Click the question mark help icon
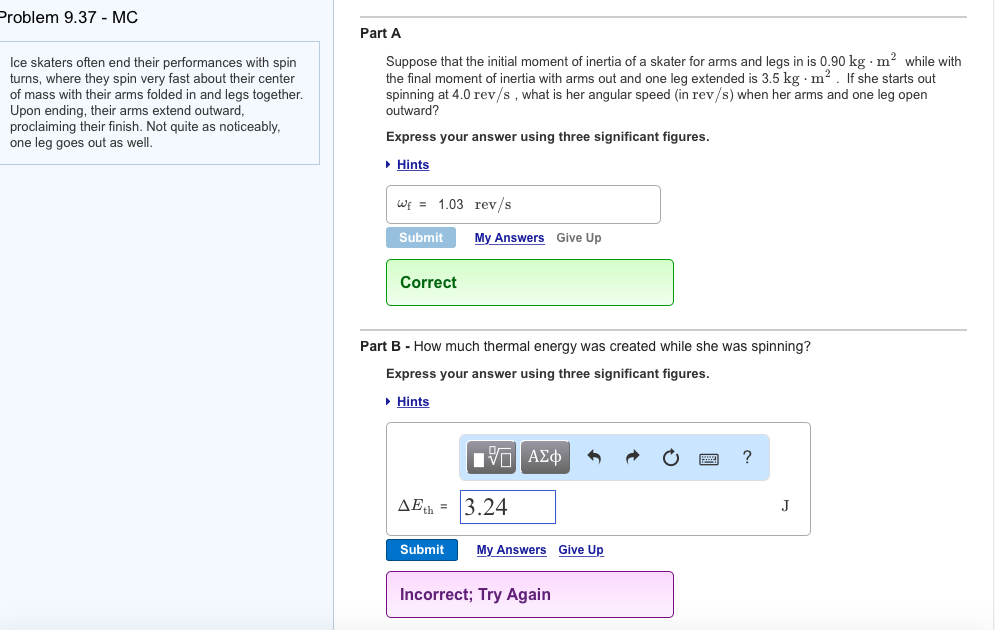This screenshot has width=995, height=630. point(745,457)
